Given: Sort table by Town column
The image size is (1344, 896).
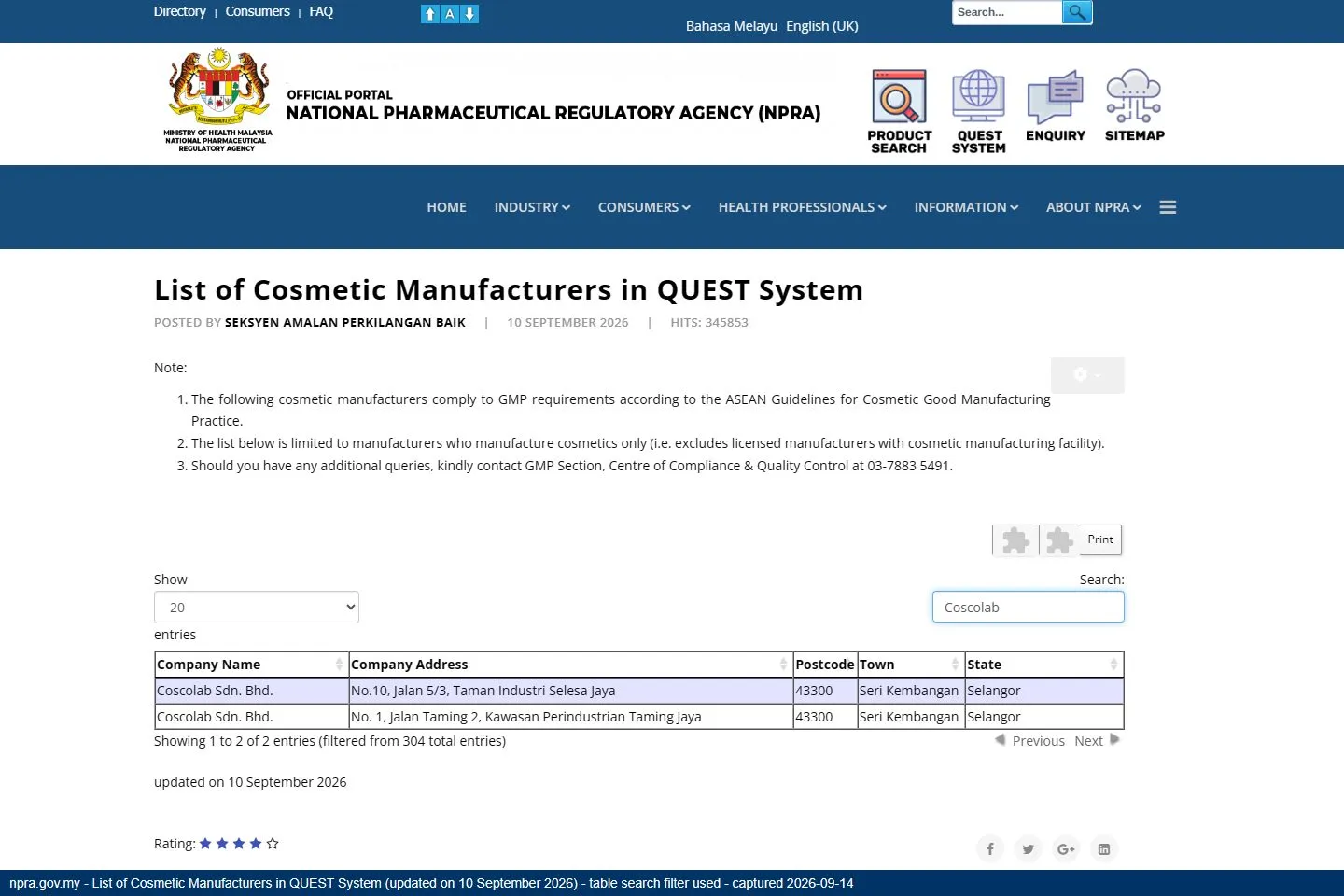Looking at the screenshot, I should [910, 665].
